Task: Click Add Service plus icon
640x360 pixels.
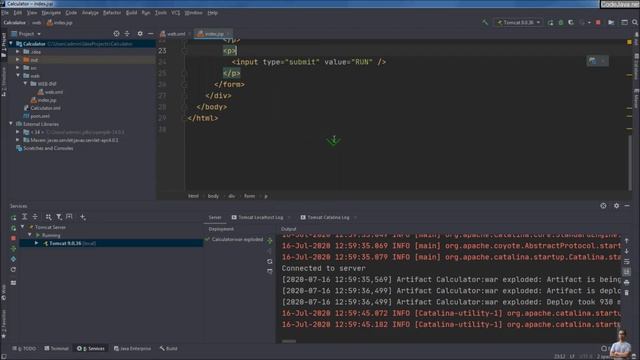Action: tap(83, 217)
